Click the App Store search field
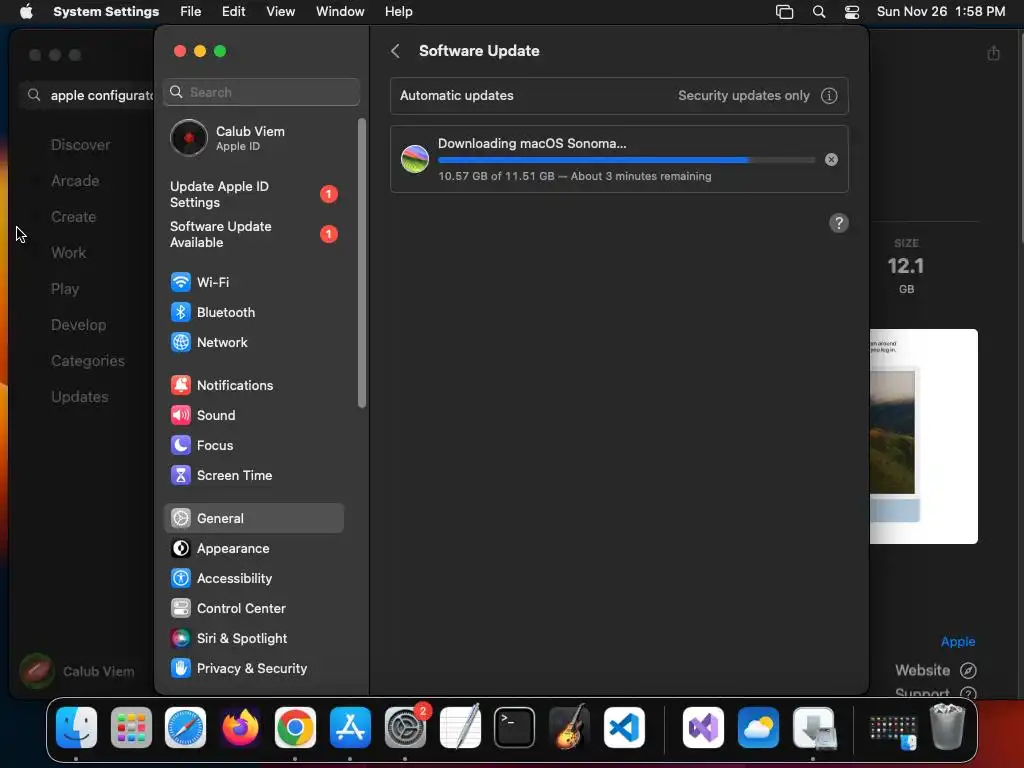The height and width of the screenshot is (768, 1024). point(88,95)
